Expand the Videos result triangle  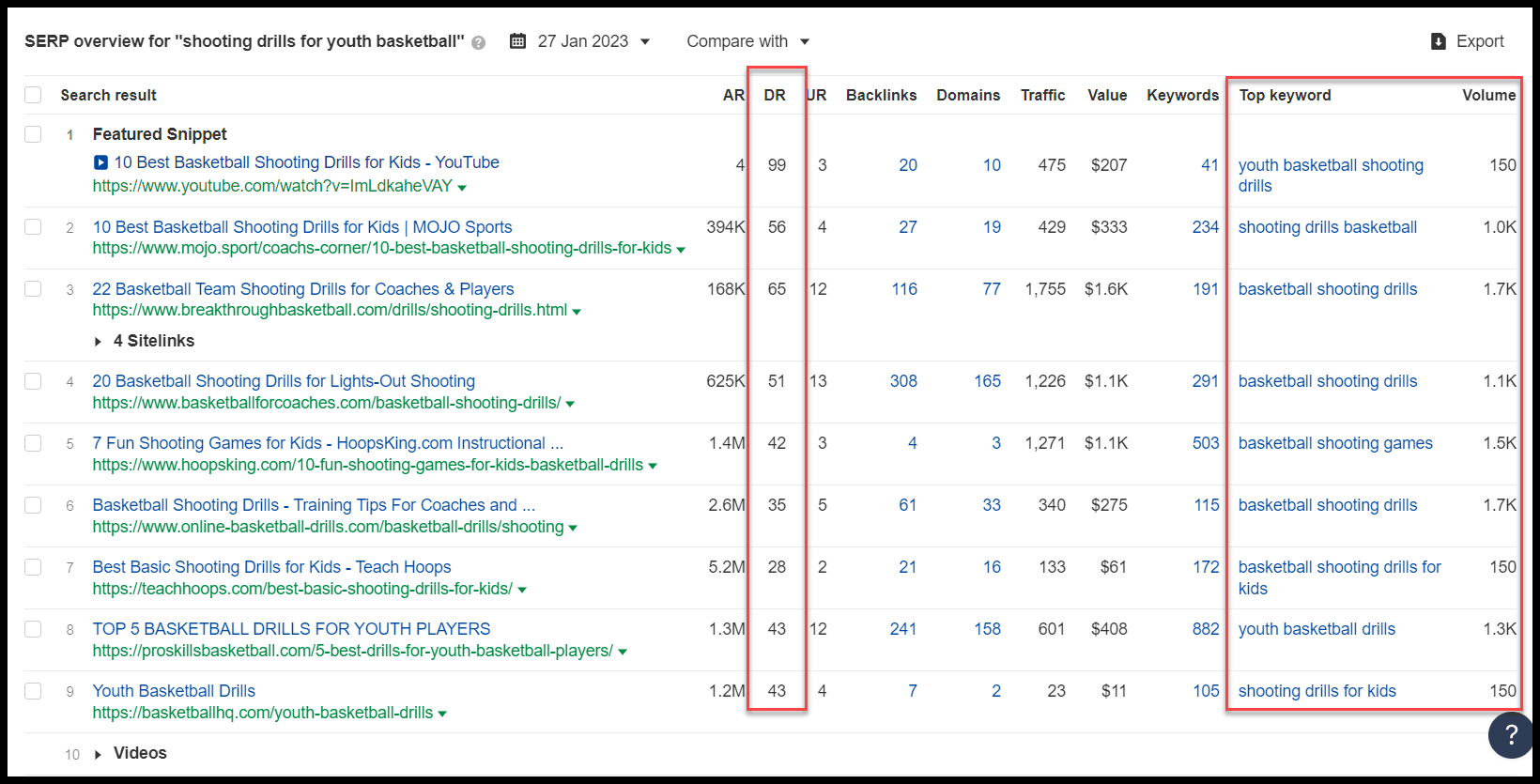click(98, 755)
